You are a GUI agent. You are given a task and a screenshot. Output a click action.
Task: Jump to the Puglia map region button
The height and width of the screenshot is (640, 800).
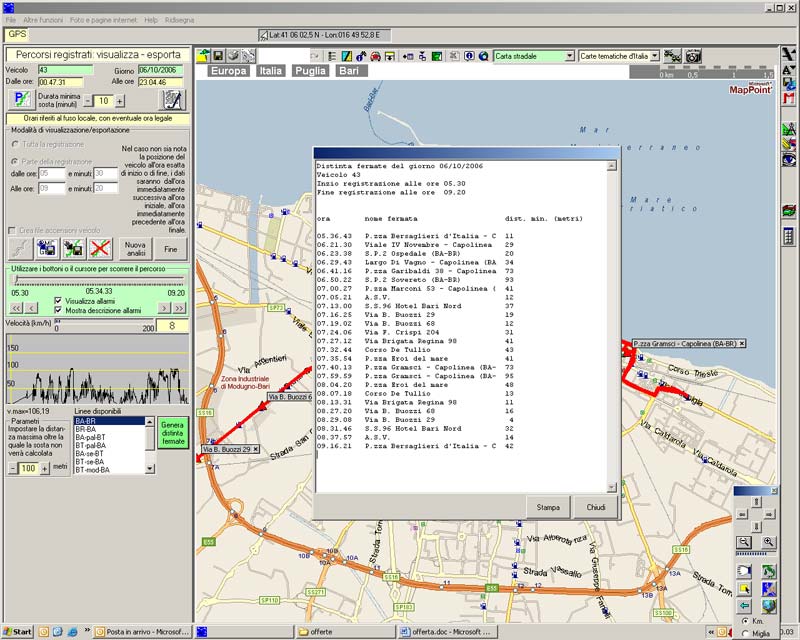pyautogui.click(x=310, y=71)
